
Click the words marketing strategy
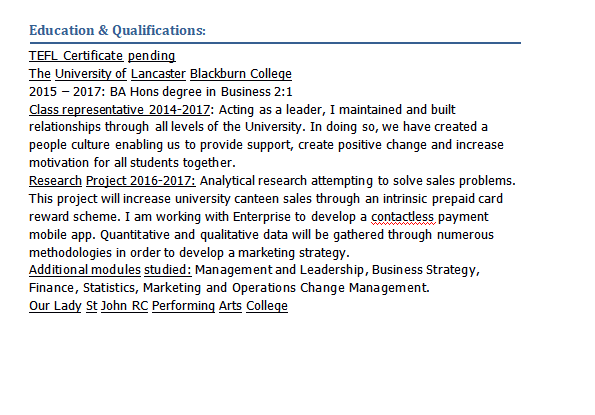tap(293, 253)
